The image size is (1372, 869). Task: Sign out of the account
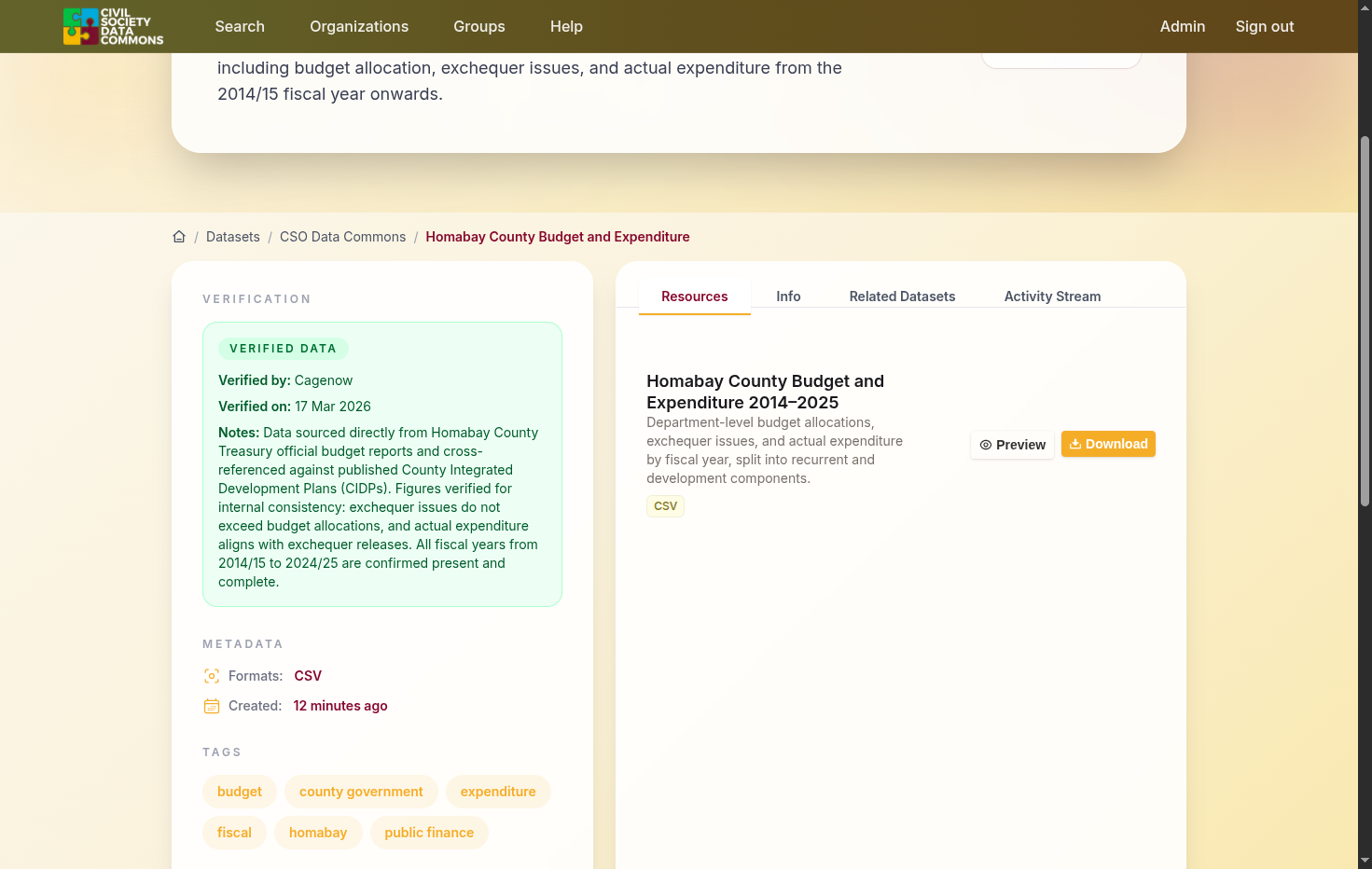click(x=1265, y=26)
